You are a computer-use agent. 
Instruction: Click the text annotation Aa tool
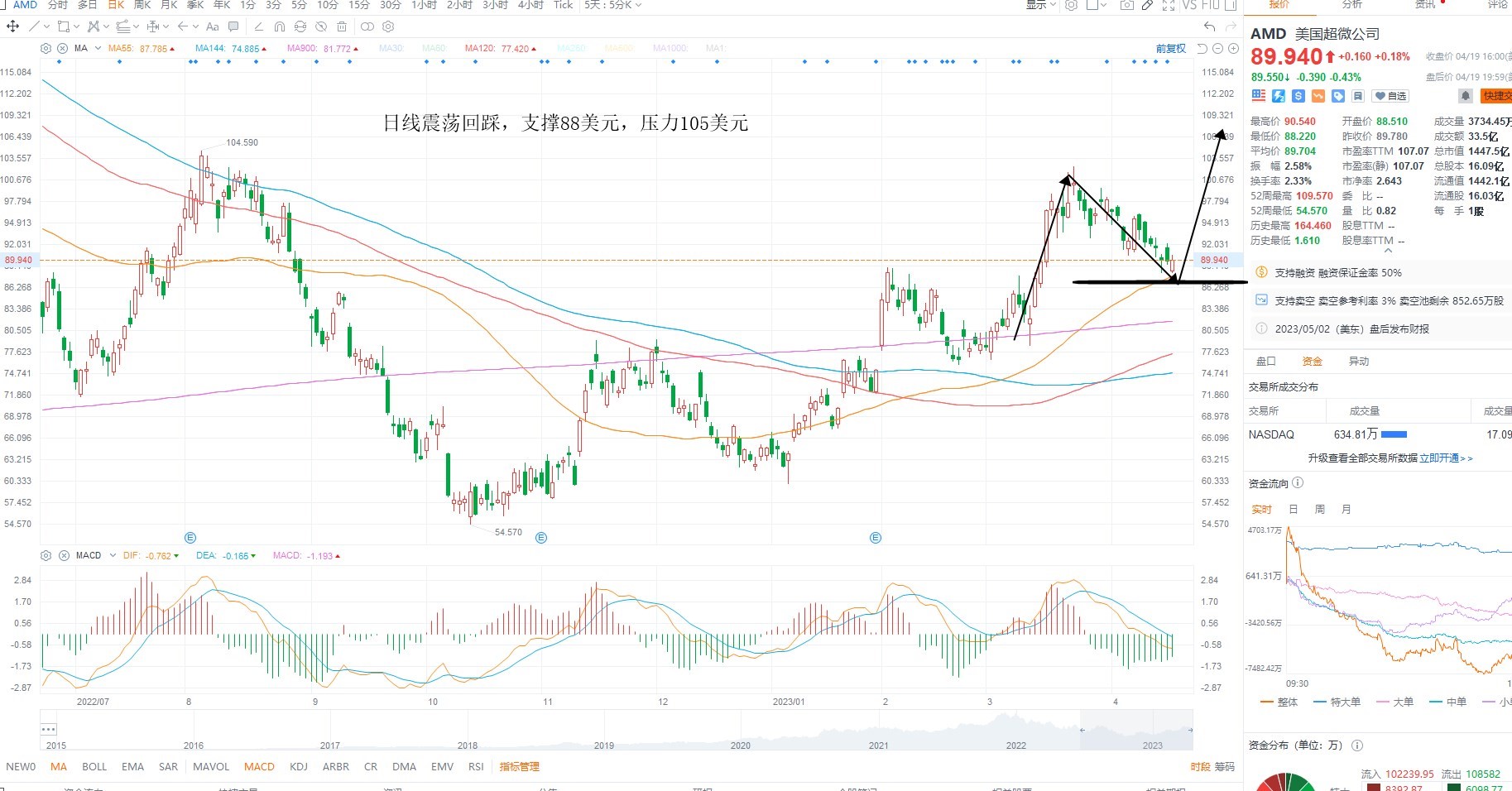pyautogui.click(x=213, y=26)
